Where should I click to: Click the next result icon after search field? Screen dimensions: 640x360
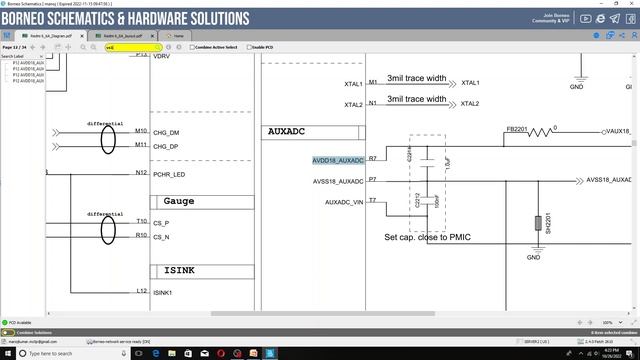coord(179,47)
